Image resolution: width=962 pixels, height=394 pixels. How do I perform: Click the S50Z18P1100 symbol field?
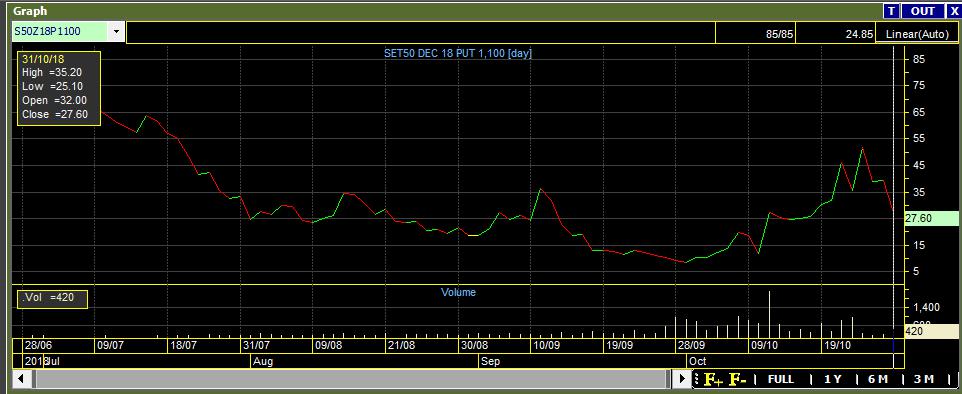[60, 32]
